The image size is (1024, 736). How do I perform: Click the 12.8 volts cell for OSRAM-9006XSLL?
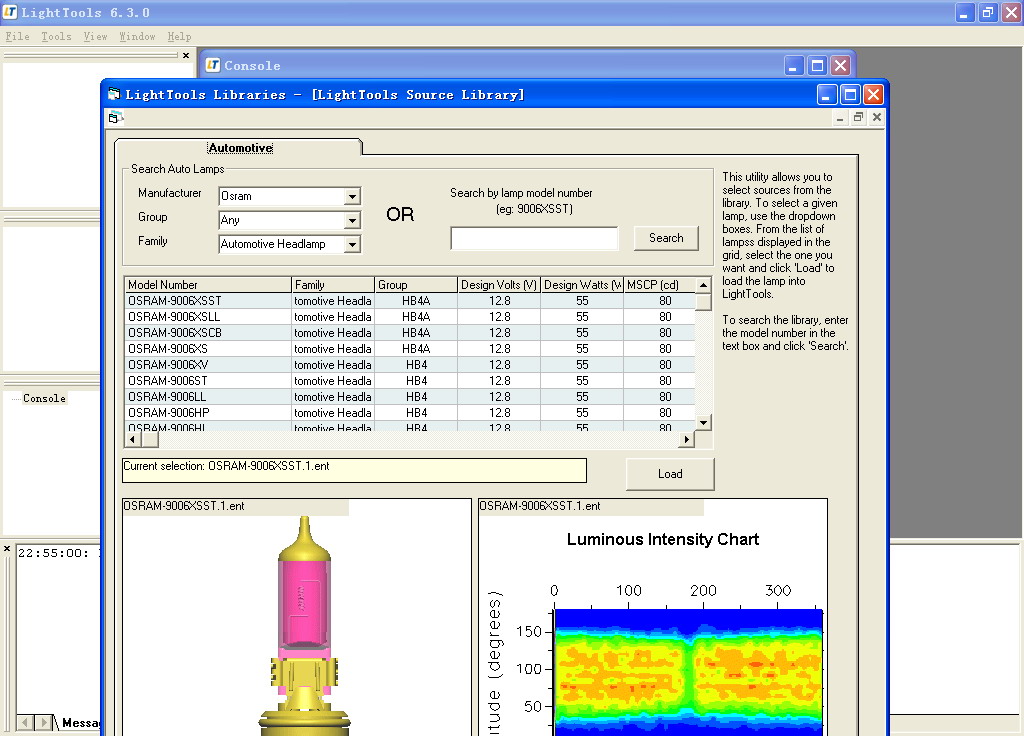click(499, 317)
